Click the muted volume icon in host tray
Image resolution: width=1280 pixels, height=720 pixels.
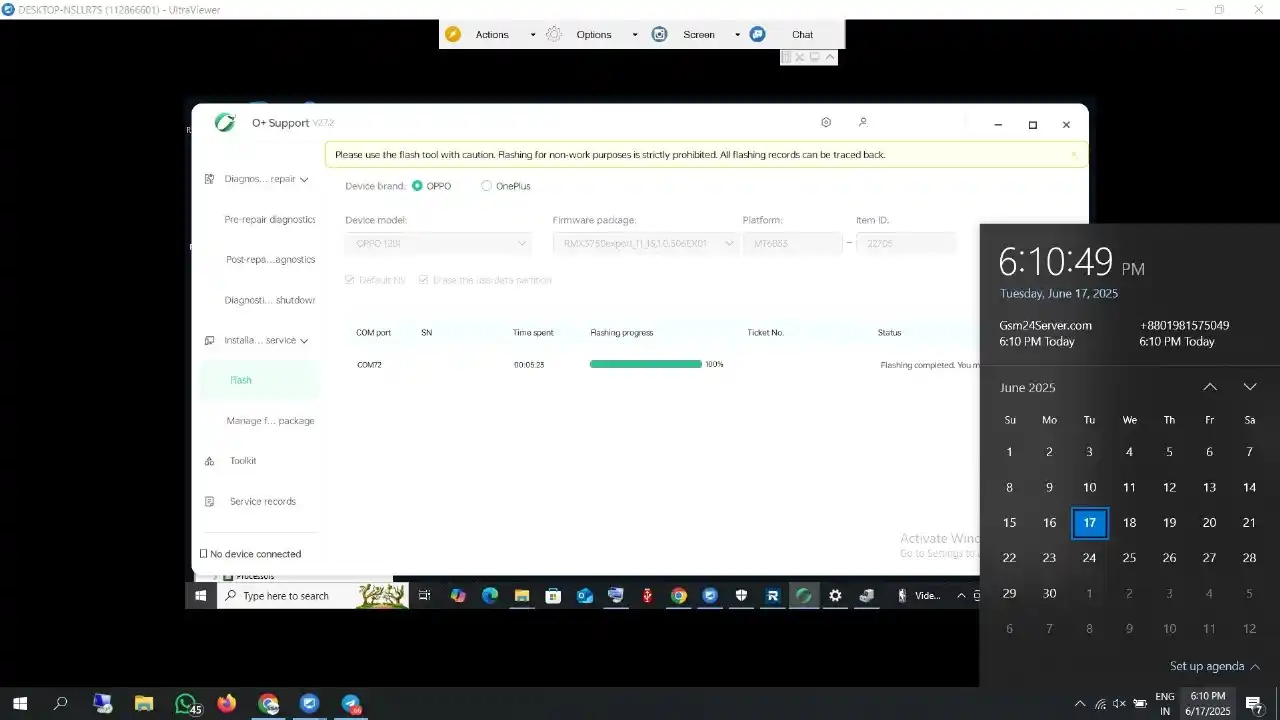coord(1119,704)
